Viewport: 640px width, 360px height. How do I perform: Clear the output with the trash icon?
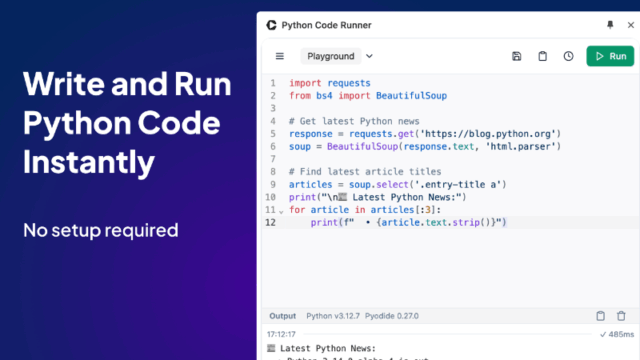[621, 316]
